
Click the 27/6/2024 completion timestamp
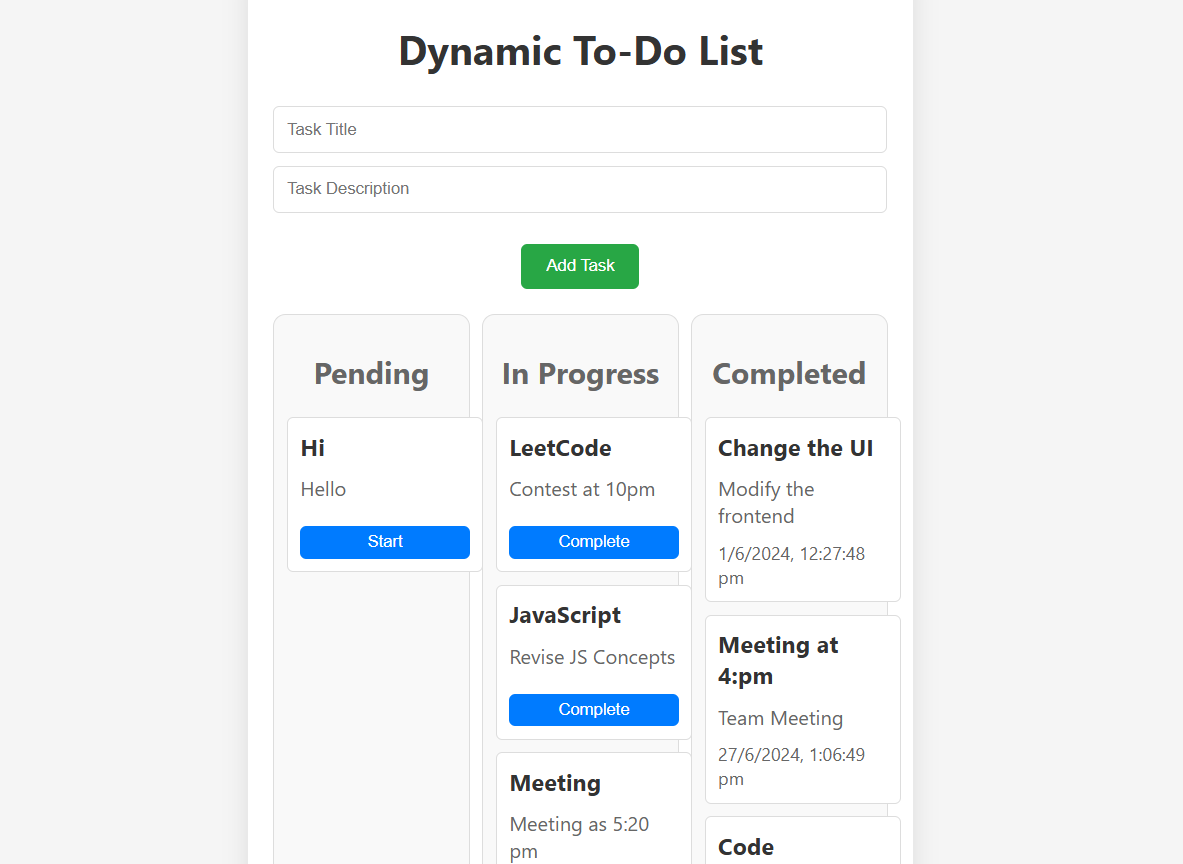791,767
